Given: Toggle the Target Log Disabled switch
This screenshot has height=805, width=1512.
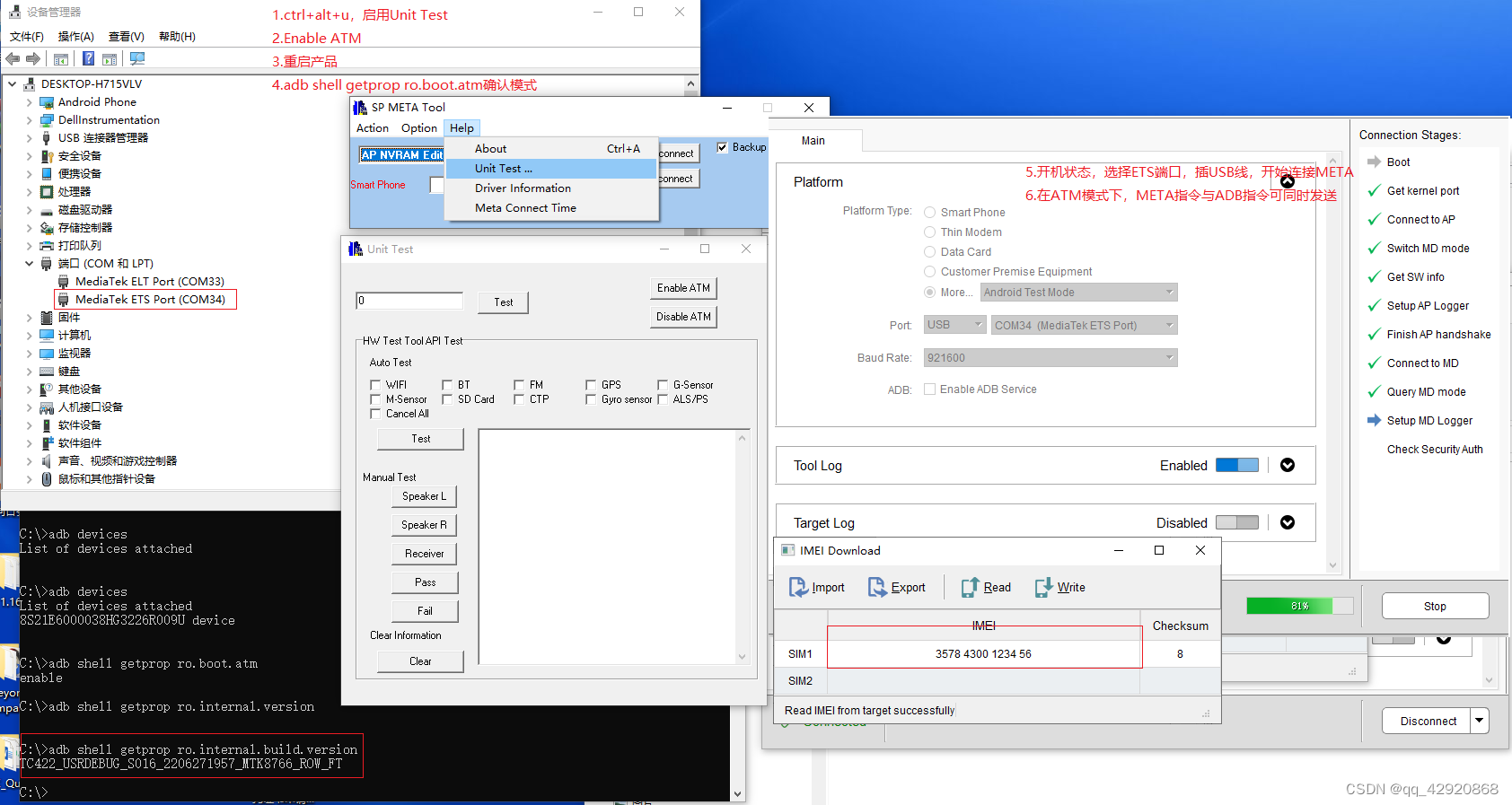Looking at the screenshot, I should coord(1237,522).
